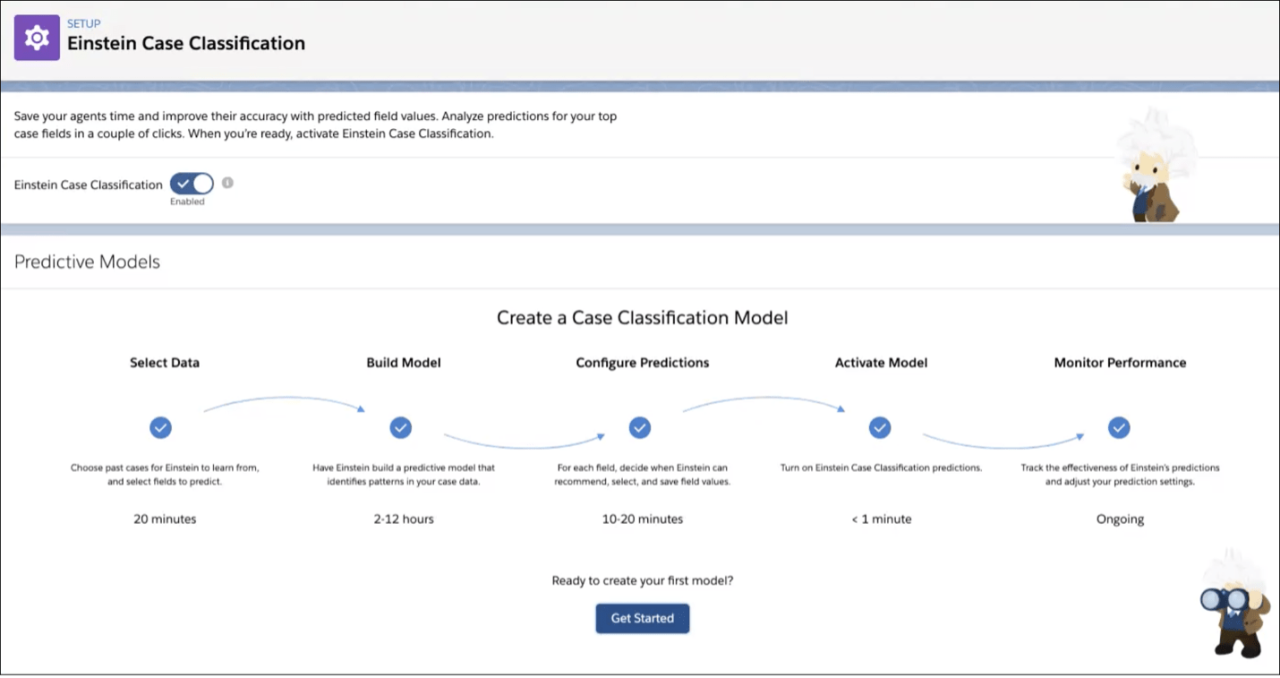The height and width of the screenshot is (678, 1280).
Task: Click the Configure Predictions checkmark icon
Action: pyautogui.click(x=640, y=428)
